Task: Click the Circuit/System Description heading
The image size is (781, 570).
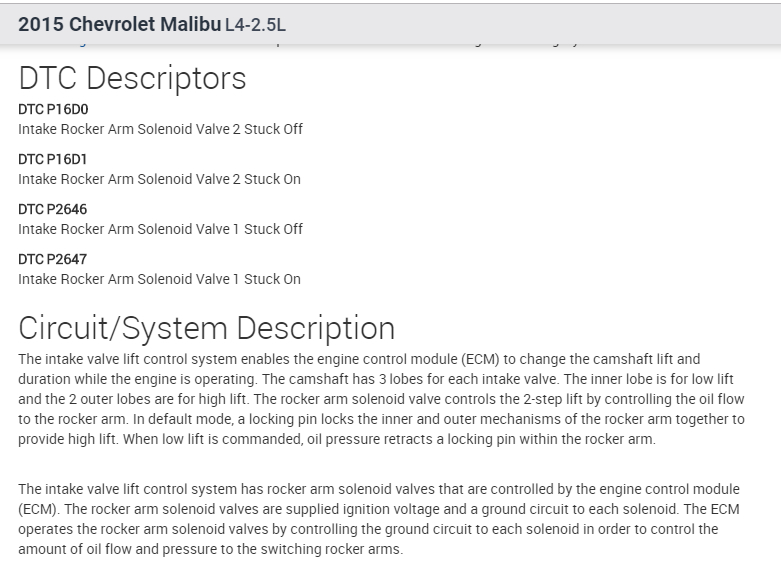Action: 206,328
